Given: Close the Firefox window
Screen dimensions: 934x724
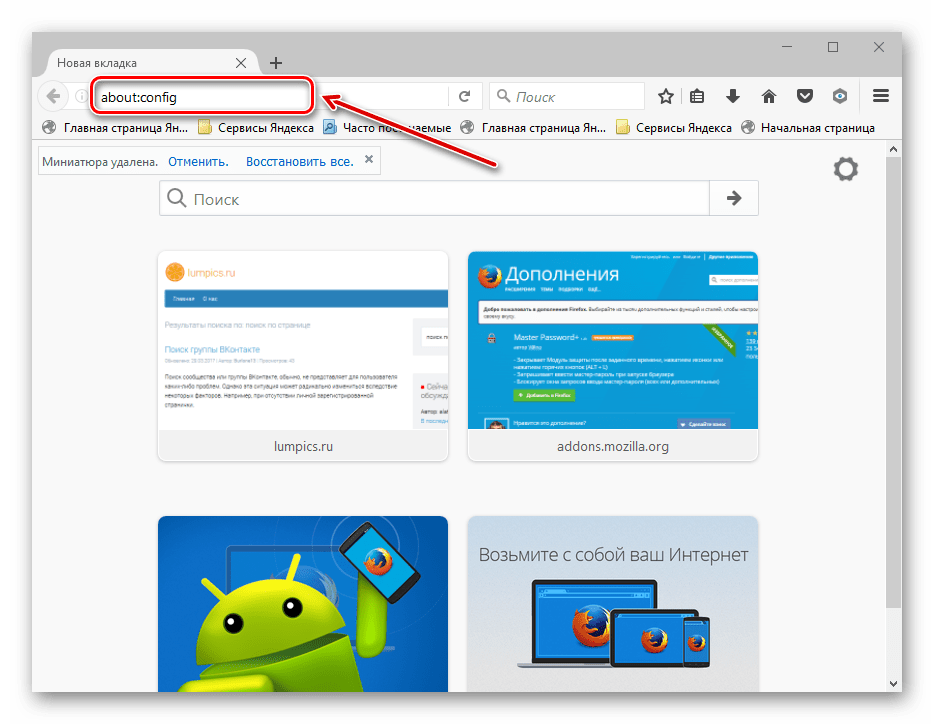Looking at the screenshot, I should click(879, 46).
